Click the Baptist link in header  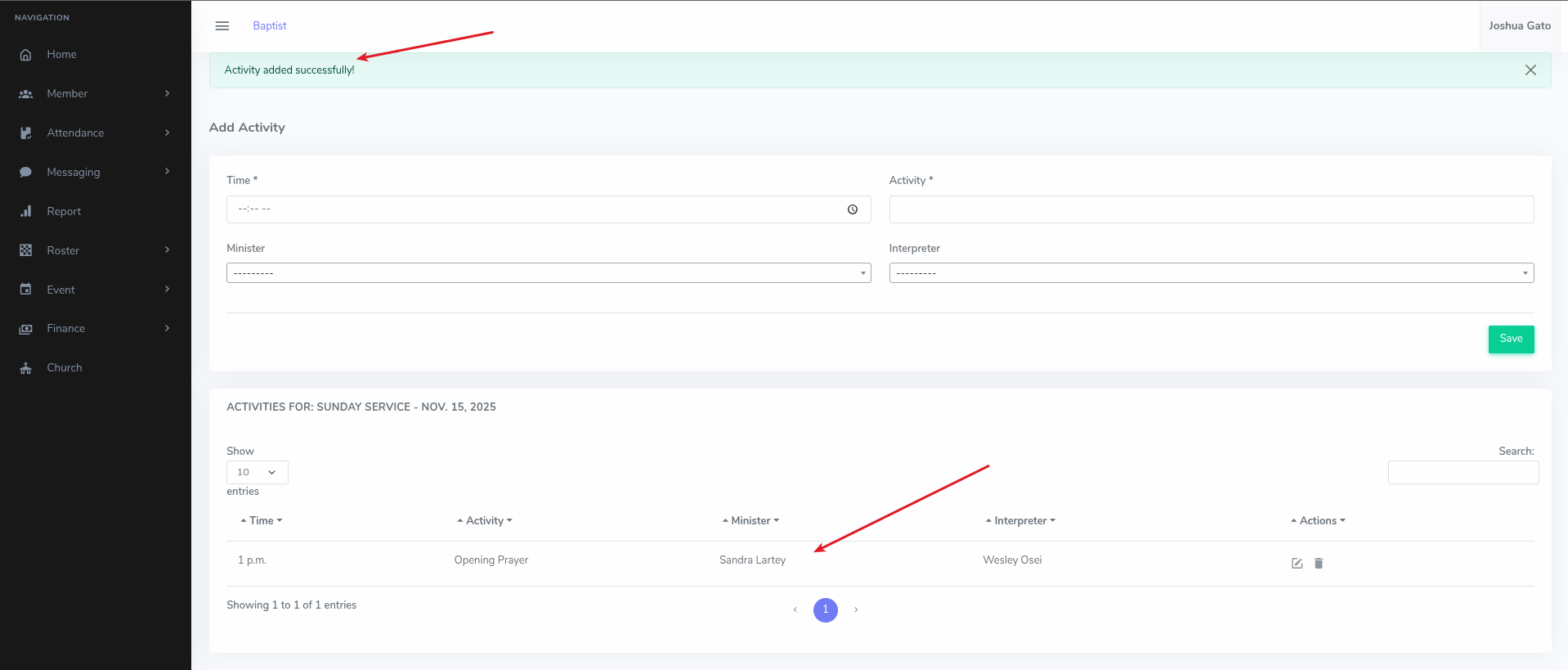coord(269,26)
